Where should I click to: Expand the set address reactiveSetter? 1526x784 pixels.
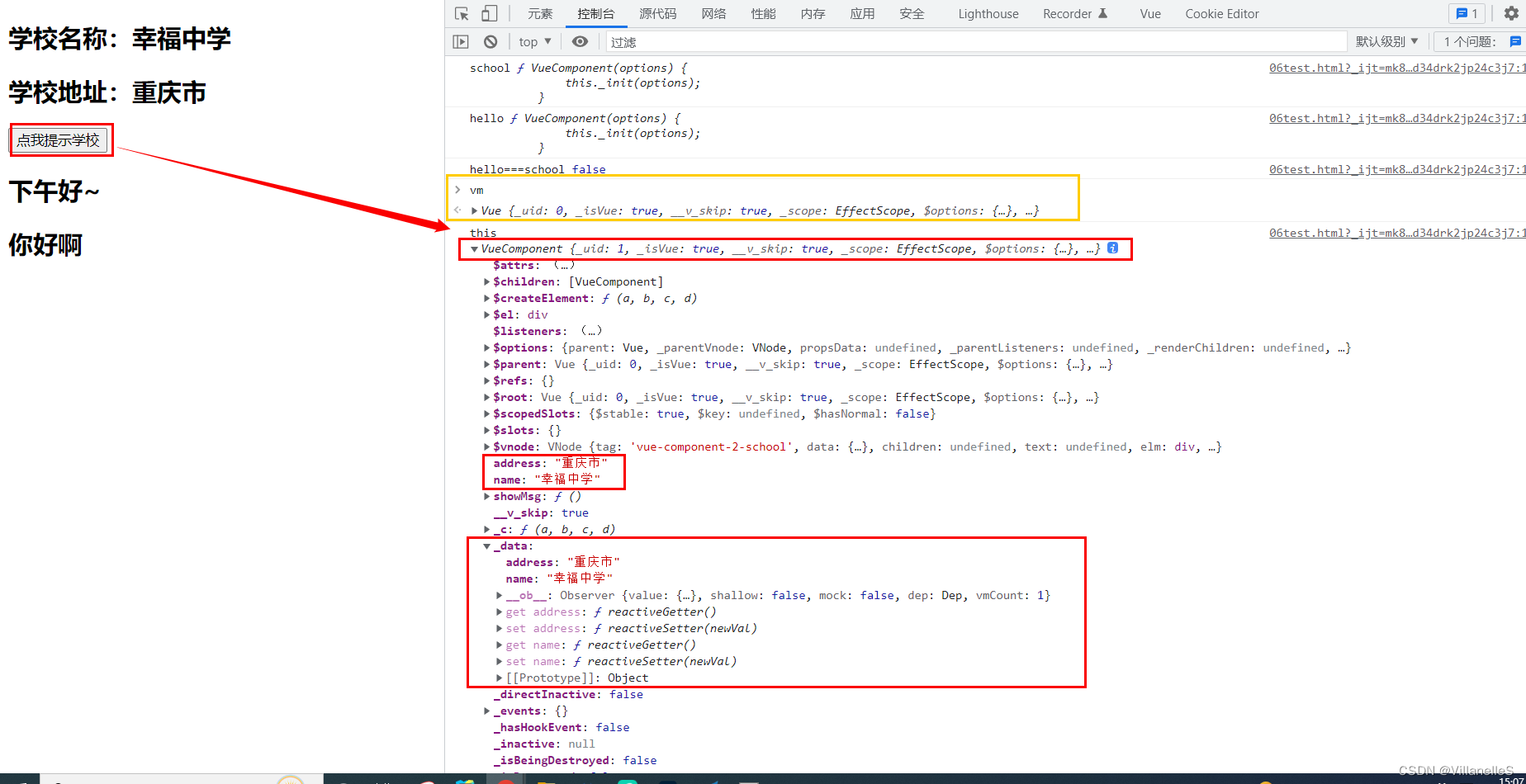(x=500, y=628)
